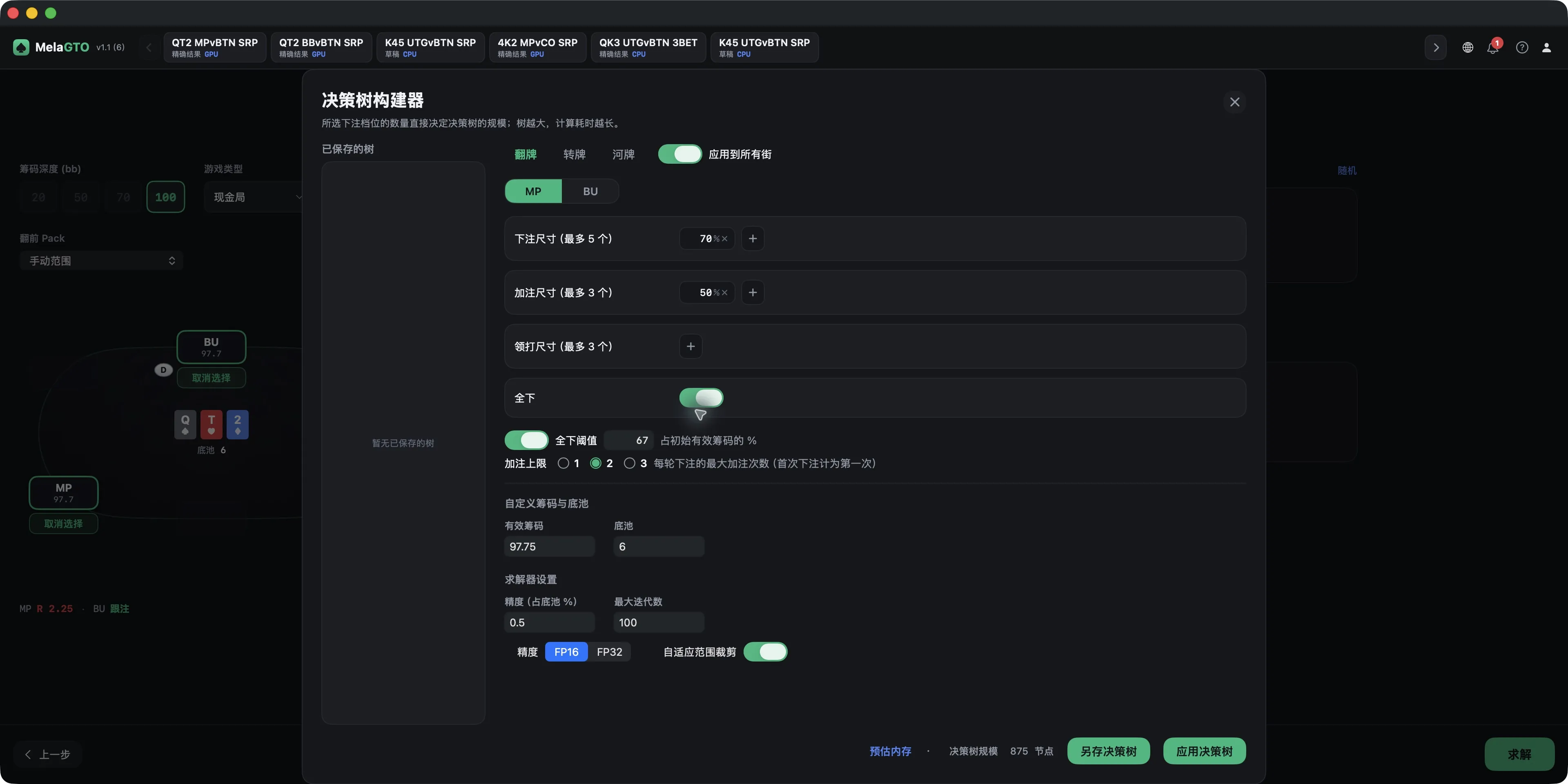Remove the 70% bet size chip

724,238
